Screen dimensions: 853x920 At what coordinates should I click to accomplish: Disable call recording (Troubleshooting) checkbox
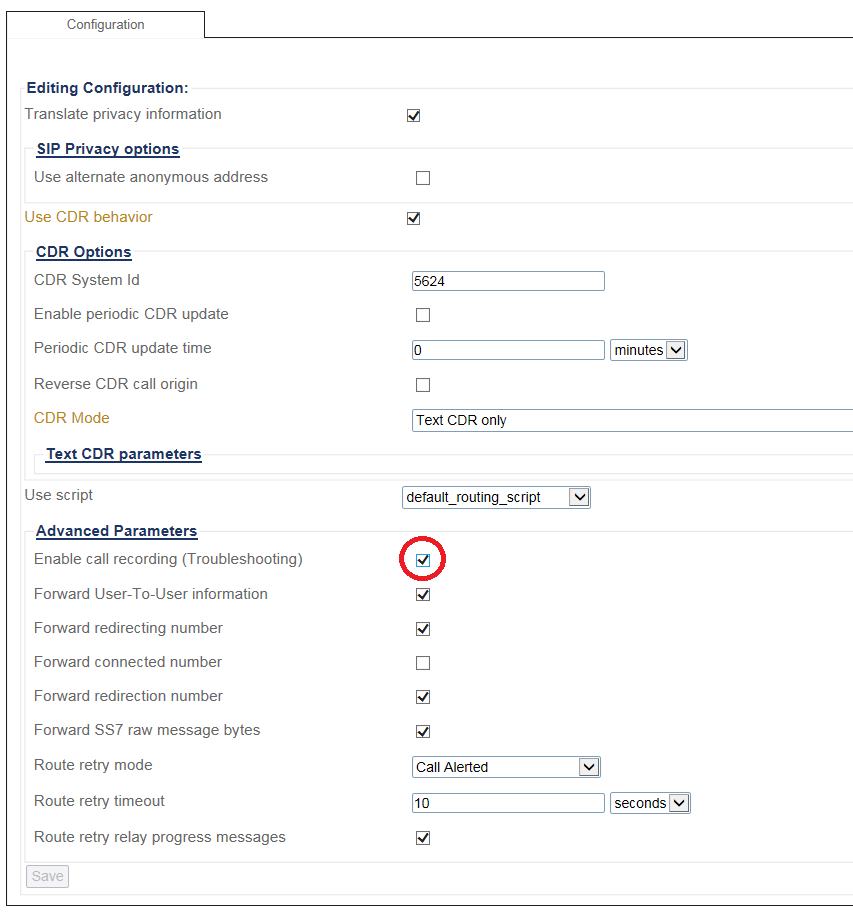click(423, 560)
